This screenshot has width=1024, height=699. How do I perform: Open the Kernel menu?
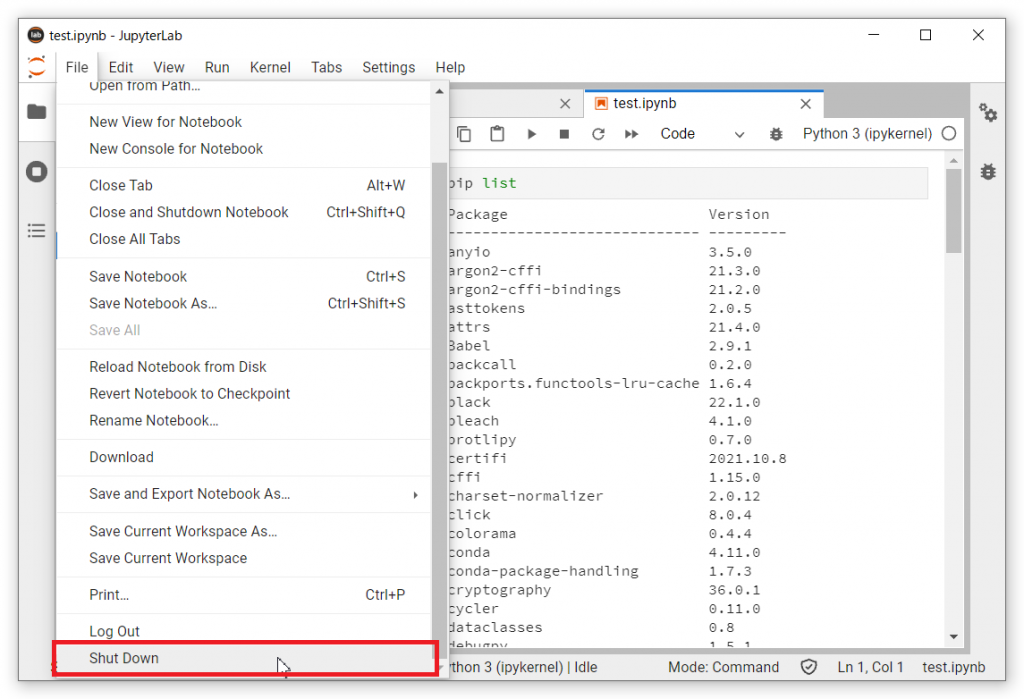270,67
